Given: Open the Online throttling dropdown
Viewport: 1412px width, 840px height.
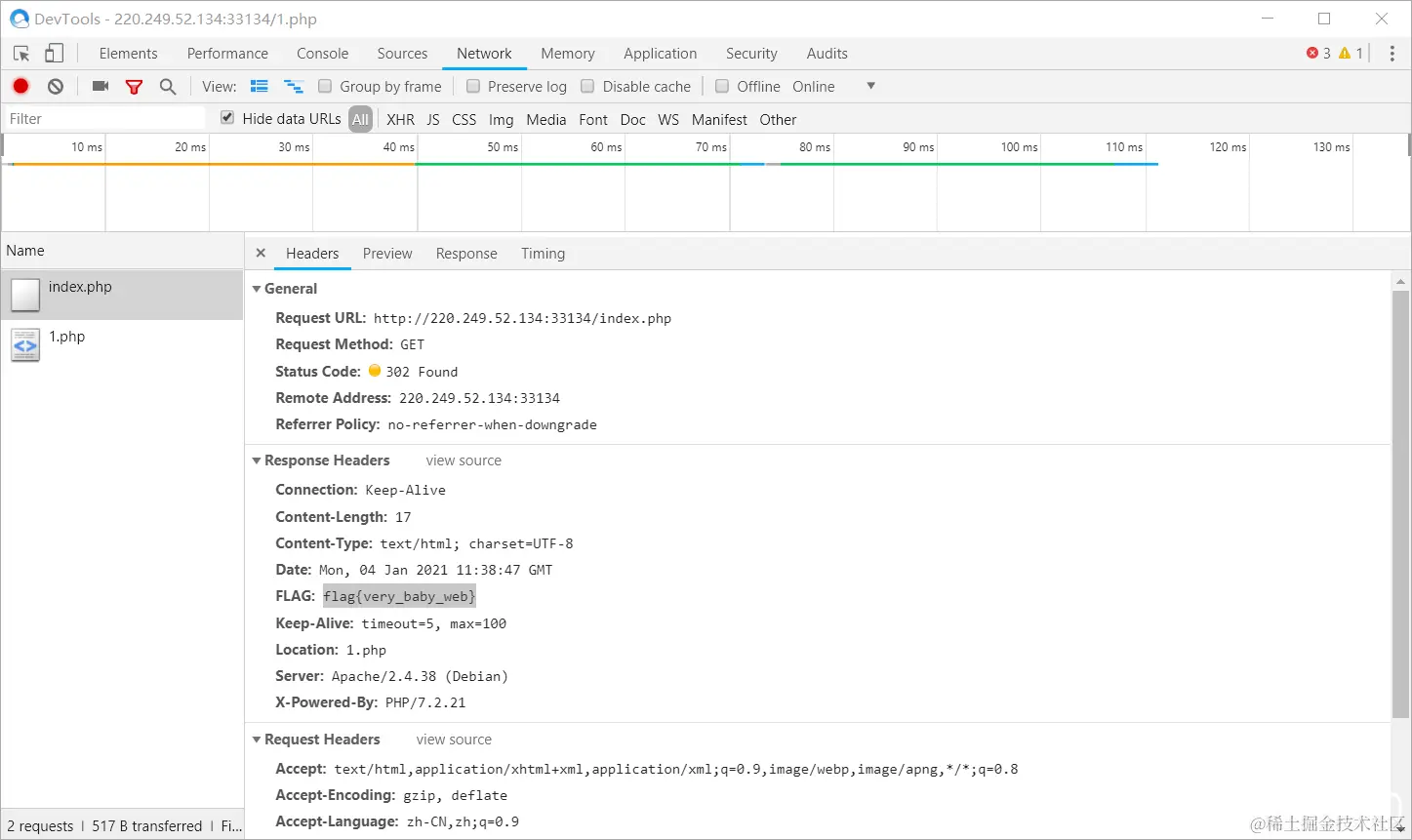Looking at the screenshot, I should point(833,86).
